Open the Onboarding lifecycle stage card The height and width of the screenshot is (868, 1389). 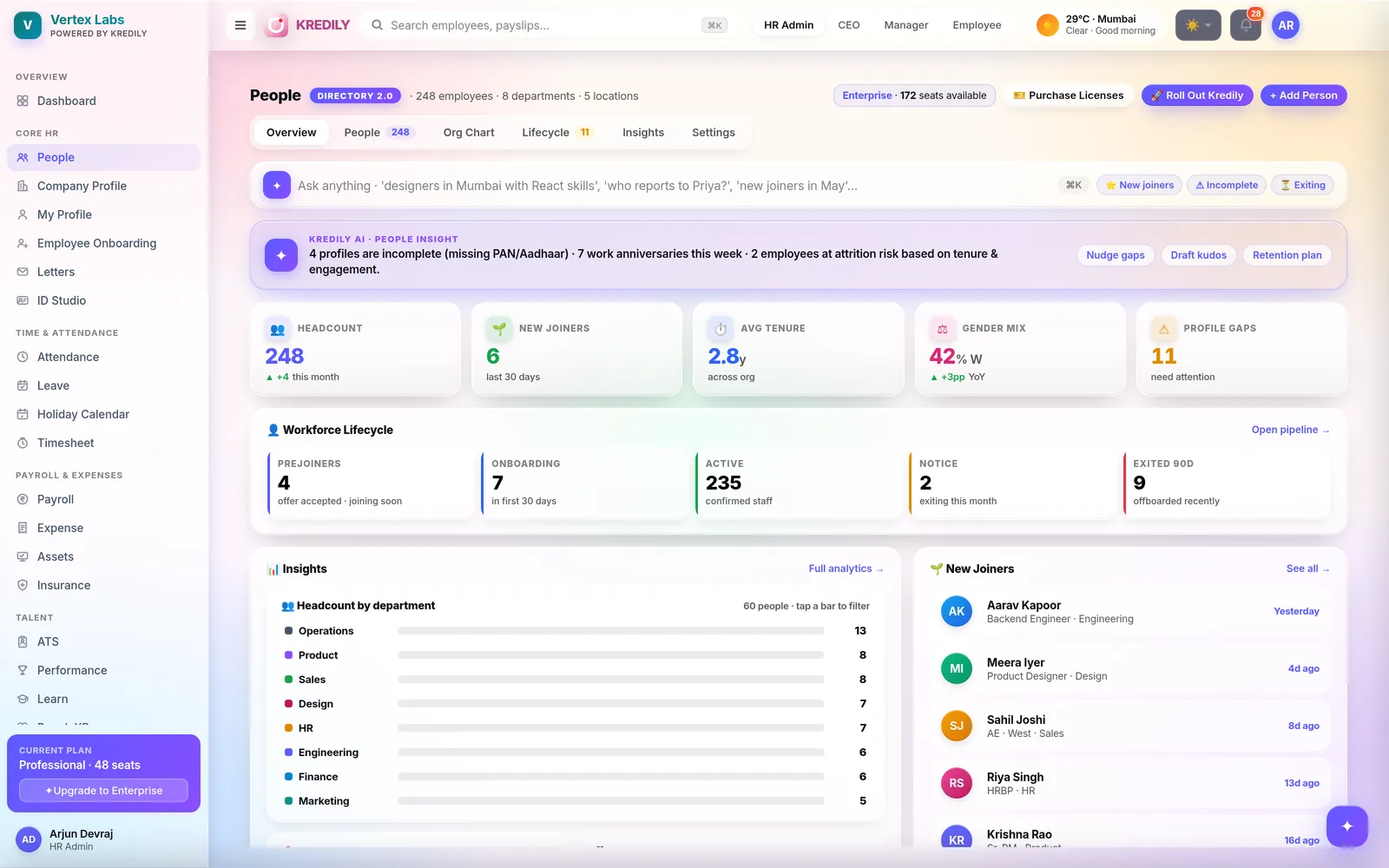(x=585, y=483)
